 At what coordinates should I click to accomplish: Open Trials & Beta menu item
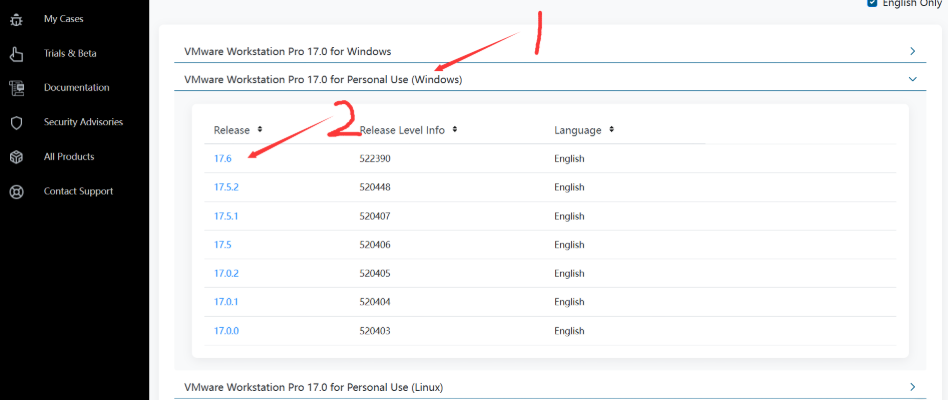[70, 53]
